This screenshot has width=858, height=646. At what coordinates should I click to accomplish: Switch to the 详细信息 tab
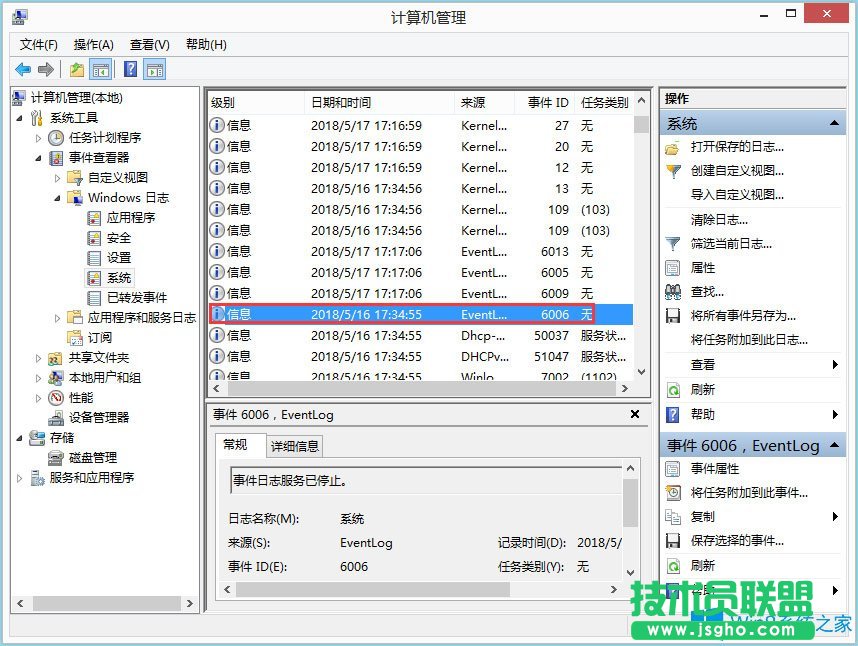(x=294, y=445)
